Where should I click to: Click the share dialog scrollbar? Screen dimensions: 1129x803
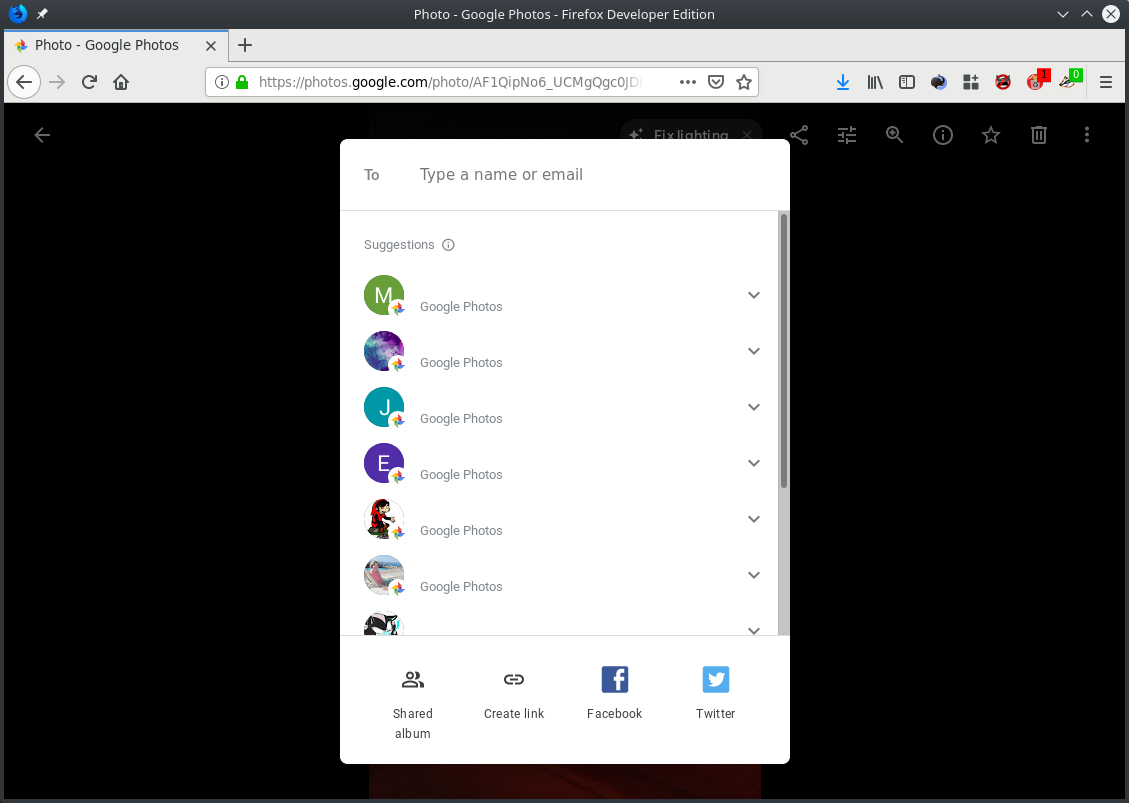pos(784,351)
